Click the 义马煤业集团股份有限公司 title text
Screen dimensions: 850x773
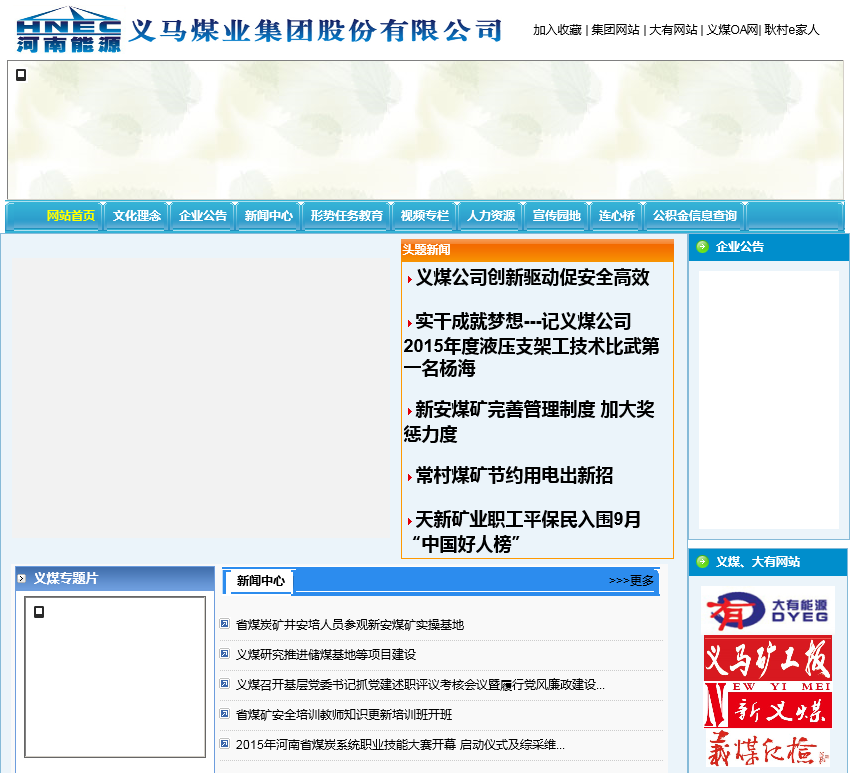coord(315,30)
